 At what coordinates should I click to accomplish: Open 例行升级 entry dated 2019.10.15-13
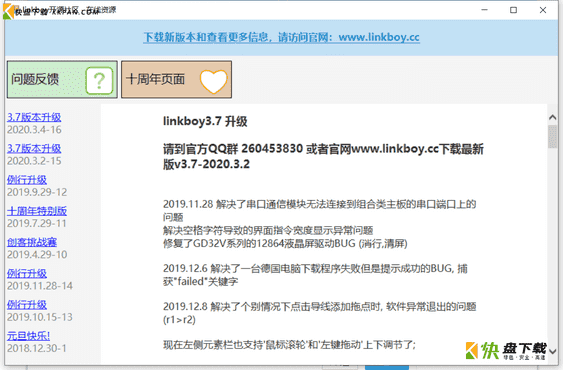pos(27,305)
